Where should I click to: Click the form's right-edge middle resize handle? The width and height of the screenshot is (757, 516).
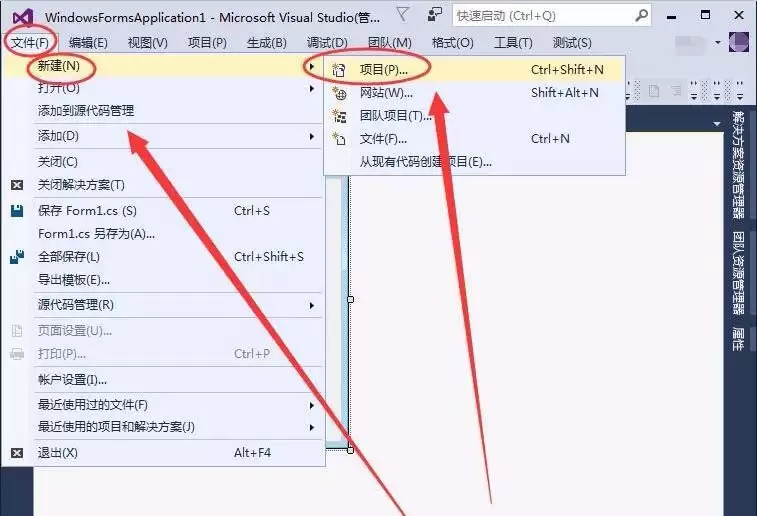(x=350, y=299)
